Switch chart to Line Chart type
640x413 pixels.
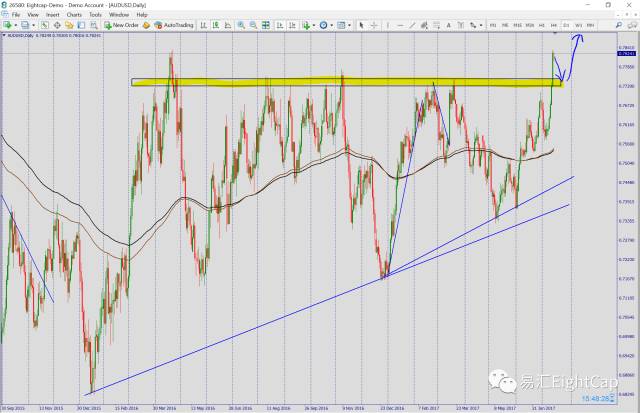tap(228, 25)
